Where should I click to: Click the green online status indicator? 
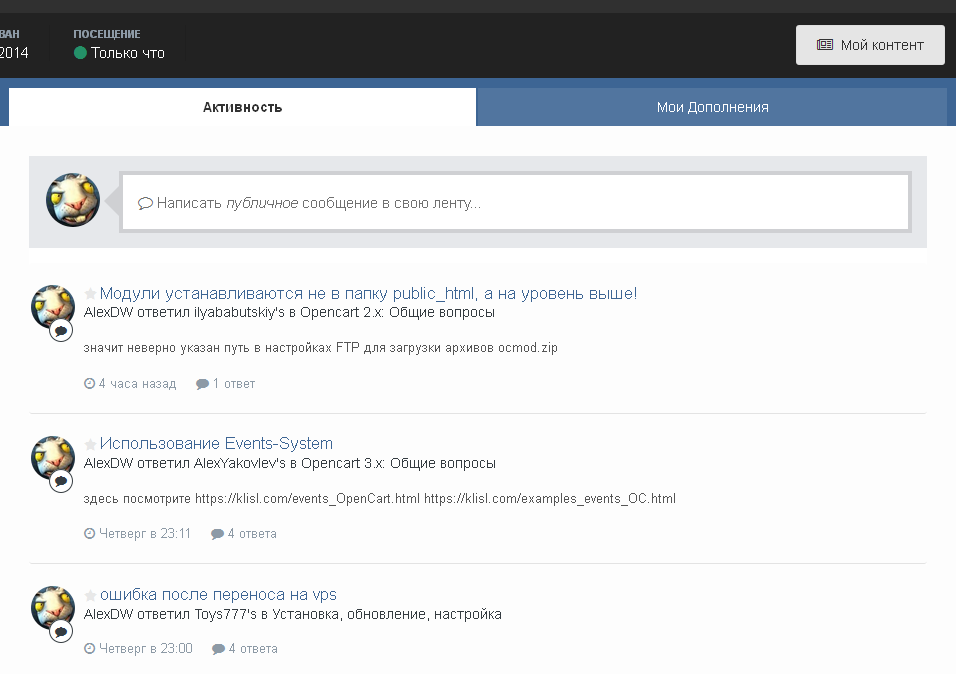coord(80,53)
